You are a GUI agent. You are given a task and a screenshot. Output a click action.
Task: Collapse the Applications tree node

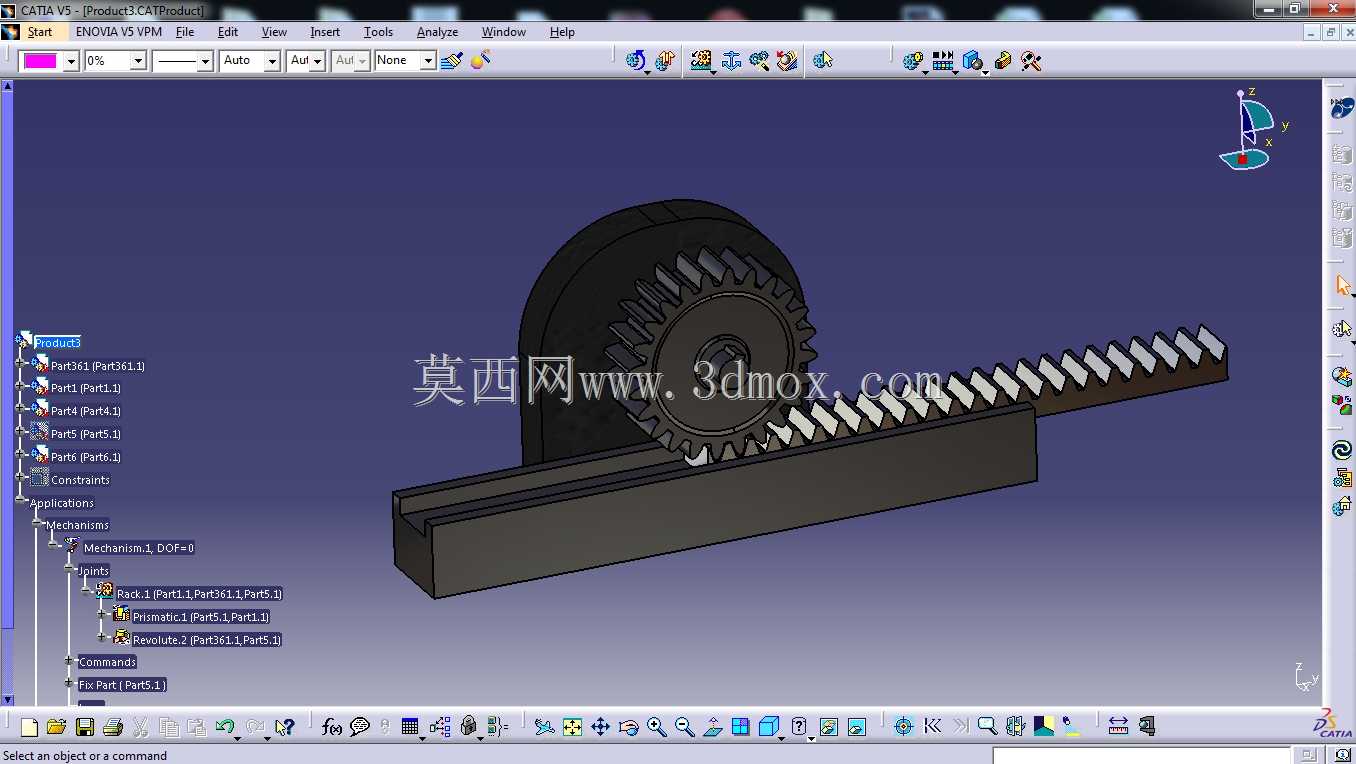(21, 500)
